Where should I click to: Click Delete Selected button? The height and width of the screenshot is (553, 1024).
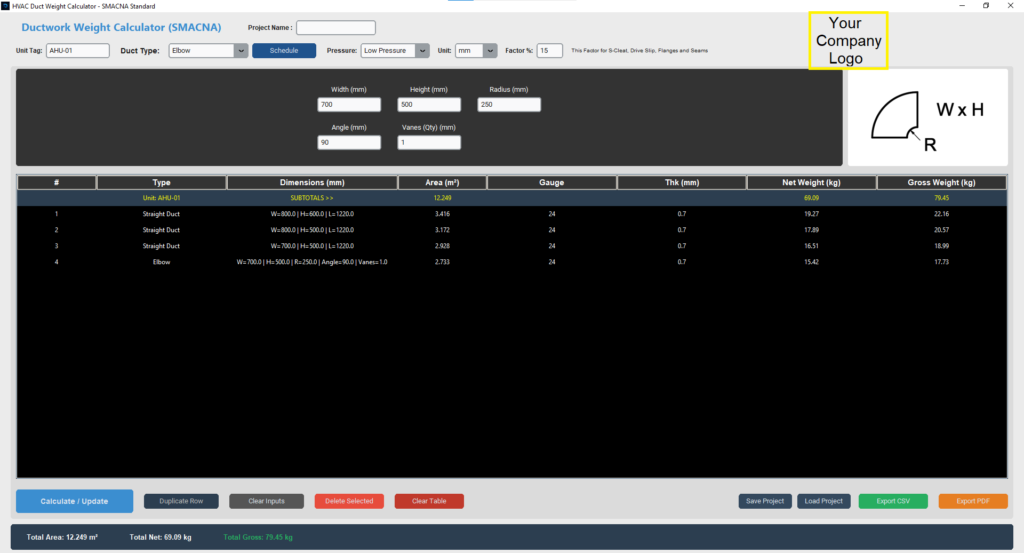349,501
